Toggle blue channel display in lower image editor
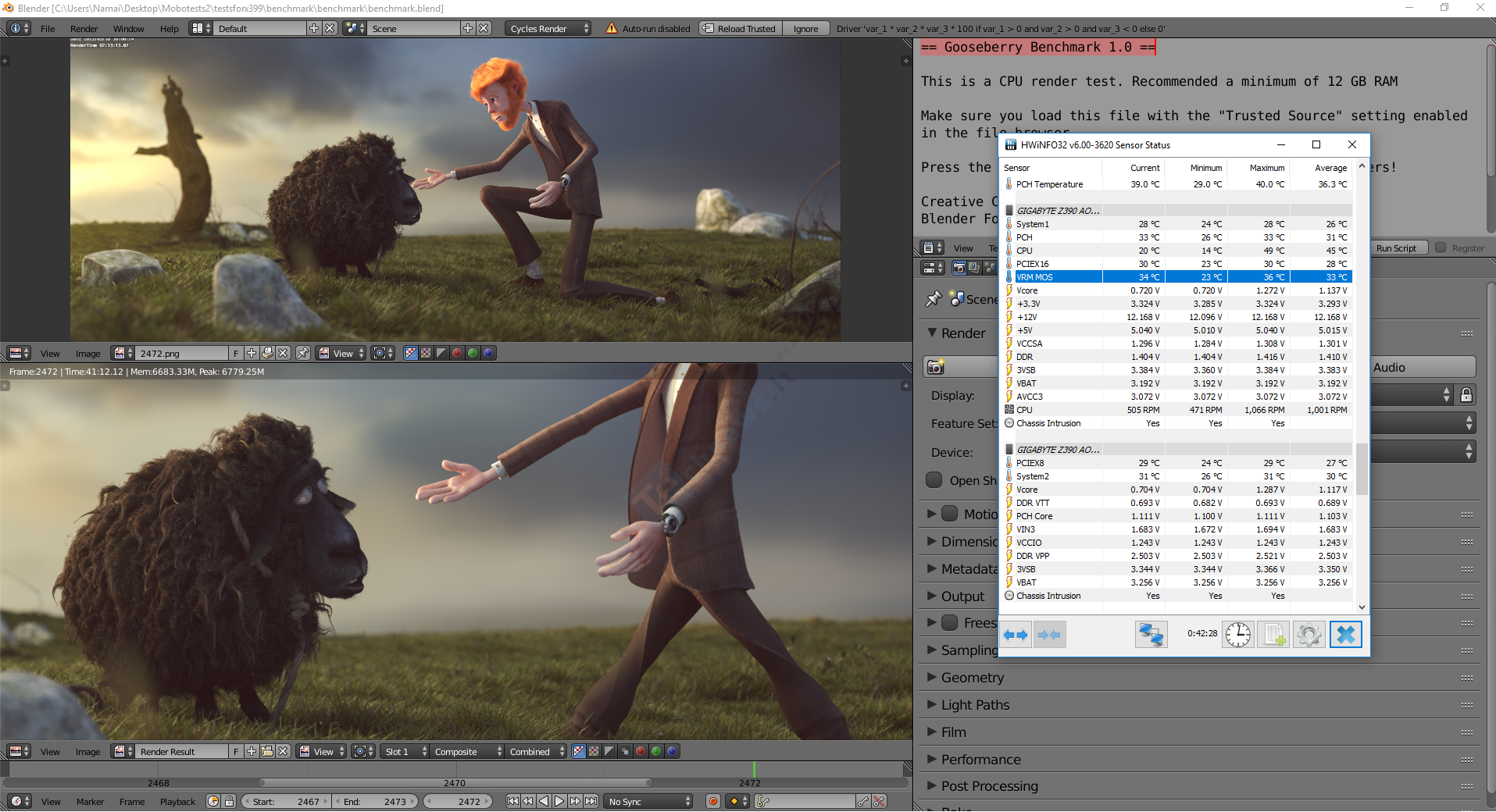 (672, 751)
